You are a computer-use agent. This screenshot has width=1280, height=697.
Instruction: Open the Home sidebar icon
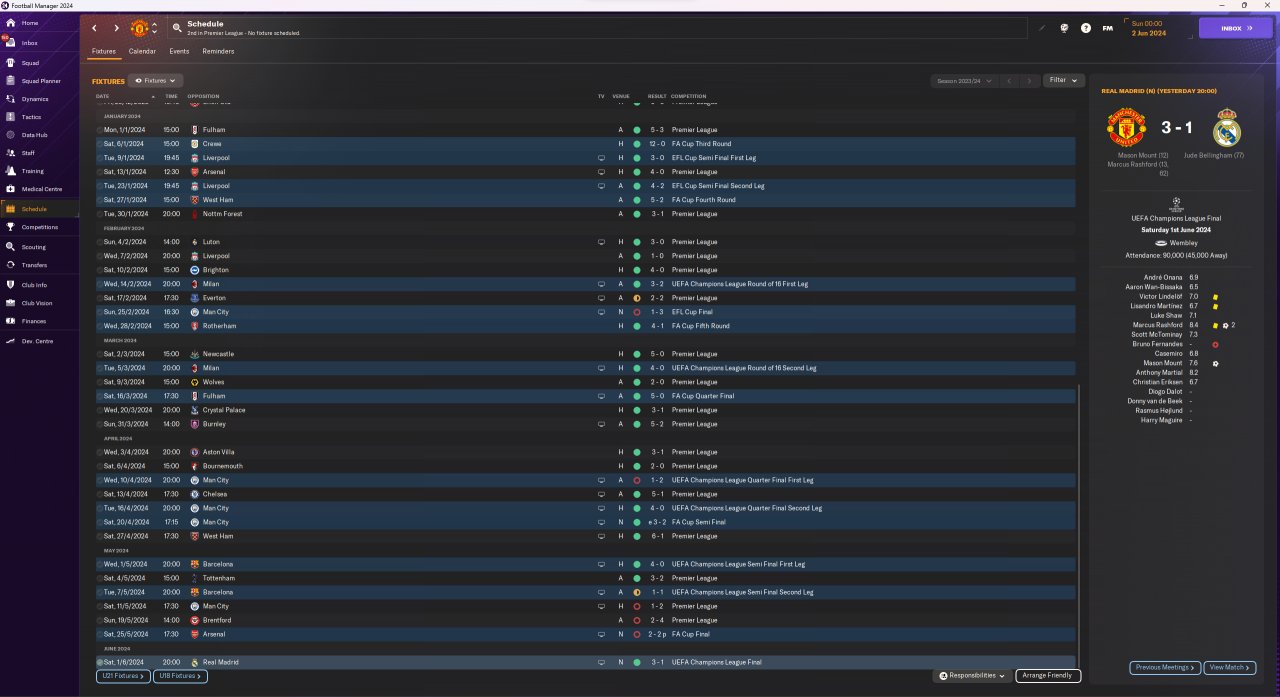tap(10, 22)
